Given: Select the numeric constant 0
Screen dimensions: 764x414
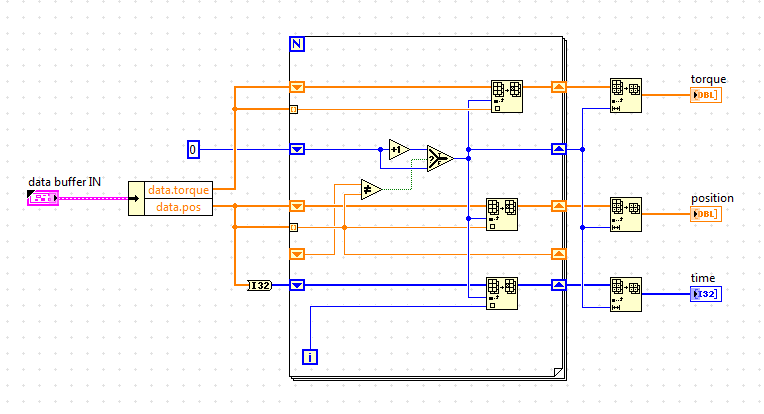Looking at the screenshot, I should coord(193,150).
